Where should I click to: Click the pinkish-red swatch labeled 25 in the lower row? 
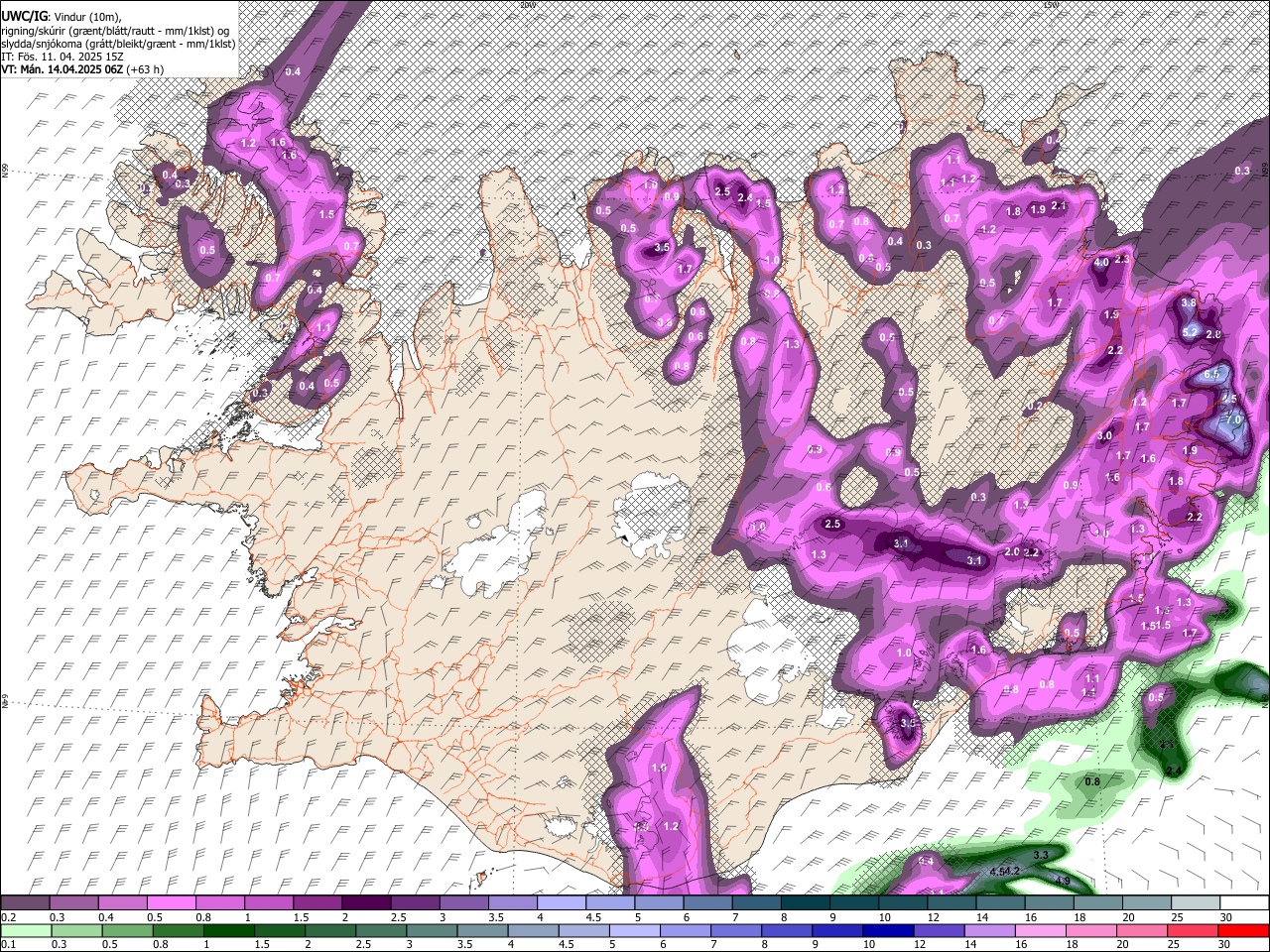click(x=1193, y=930)
